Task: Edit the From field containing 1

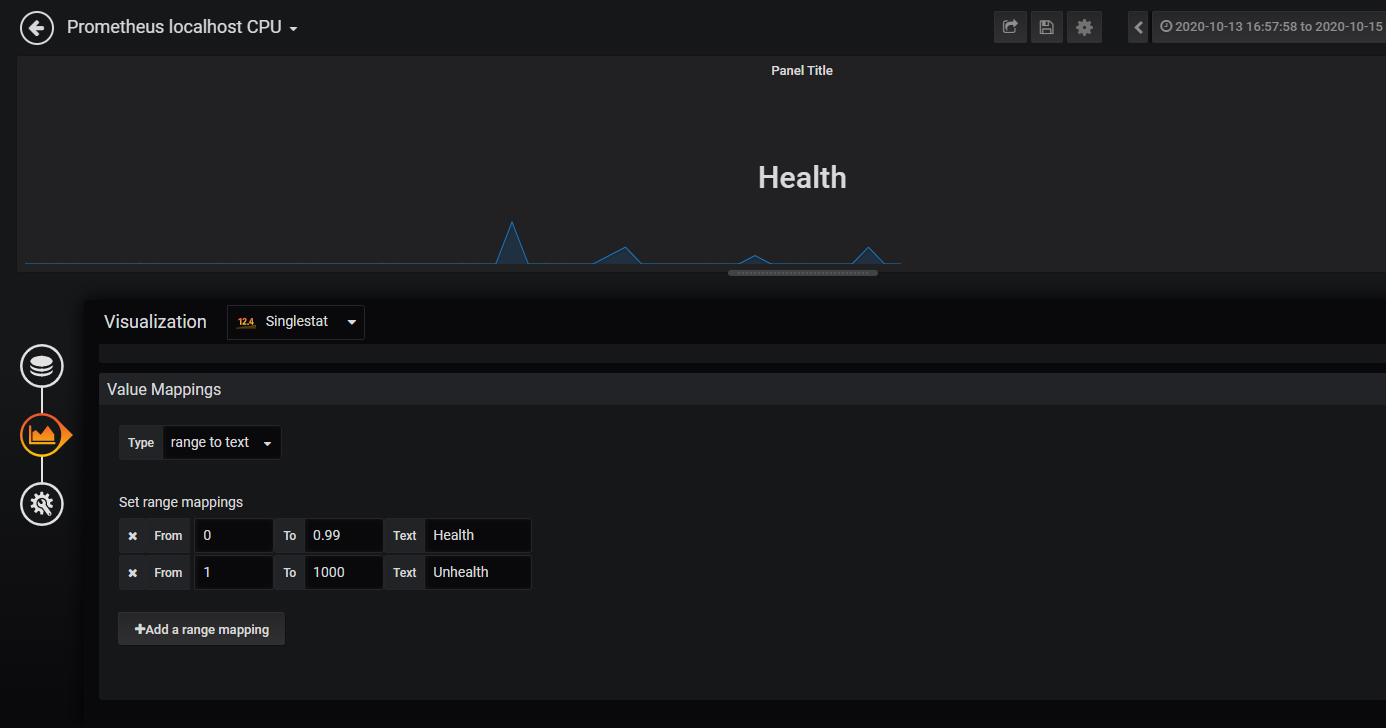Action: (x=234, y=572)
